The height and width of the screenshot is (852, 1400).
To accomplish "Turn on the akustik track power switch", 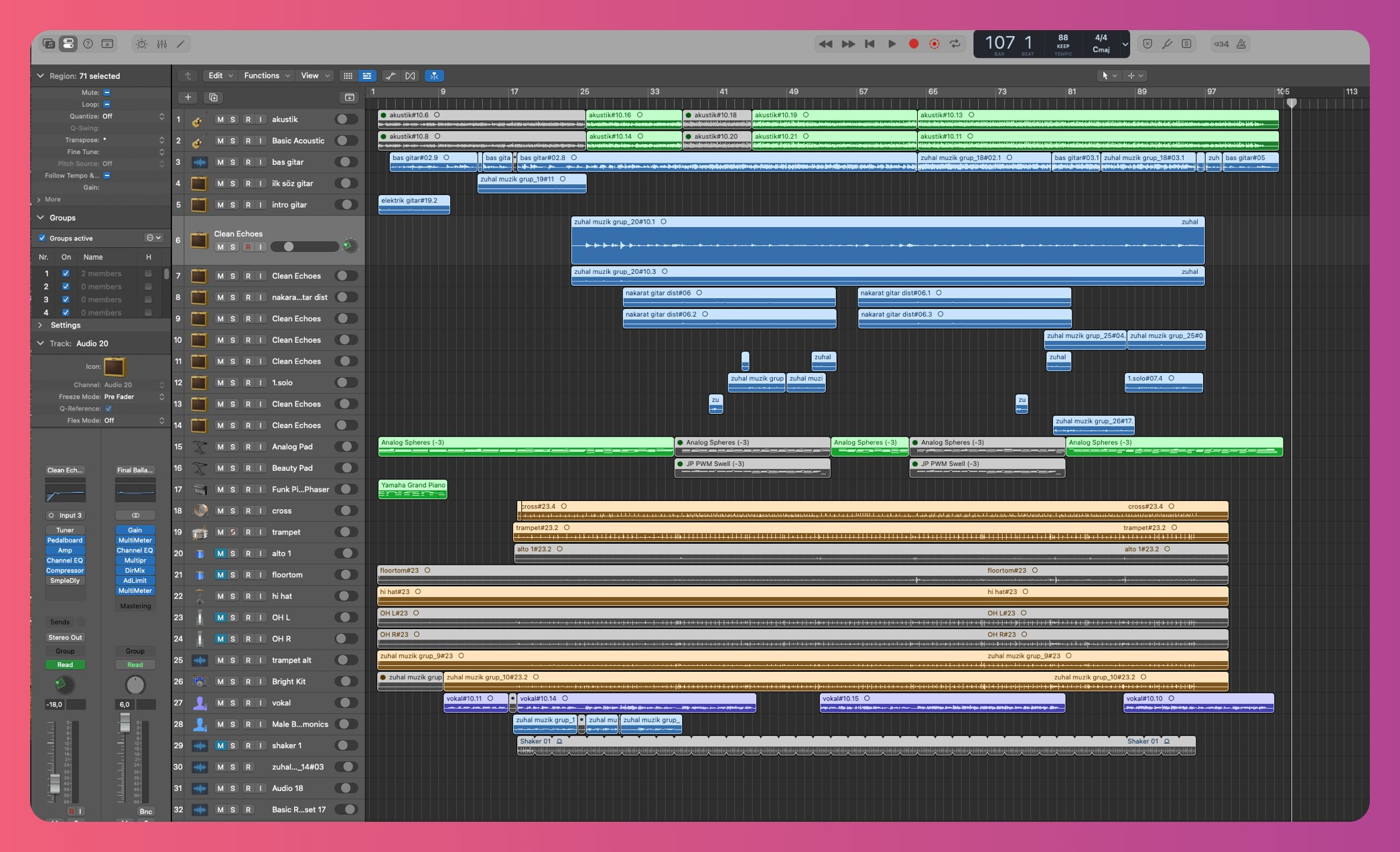I will pos(346,119).
